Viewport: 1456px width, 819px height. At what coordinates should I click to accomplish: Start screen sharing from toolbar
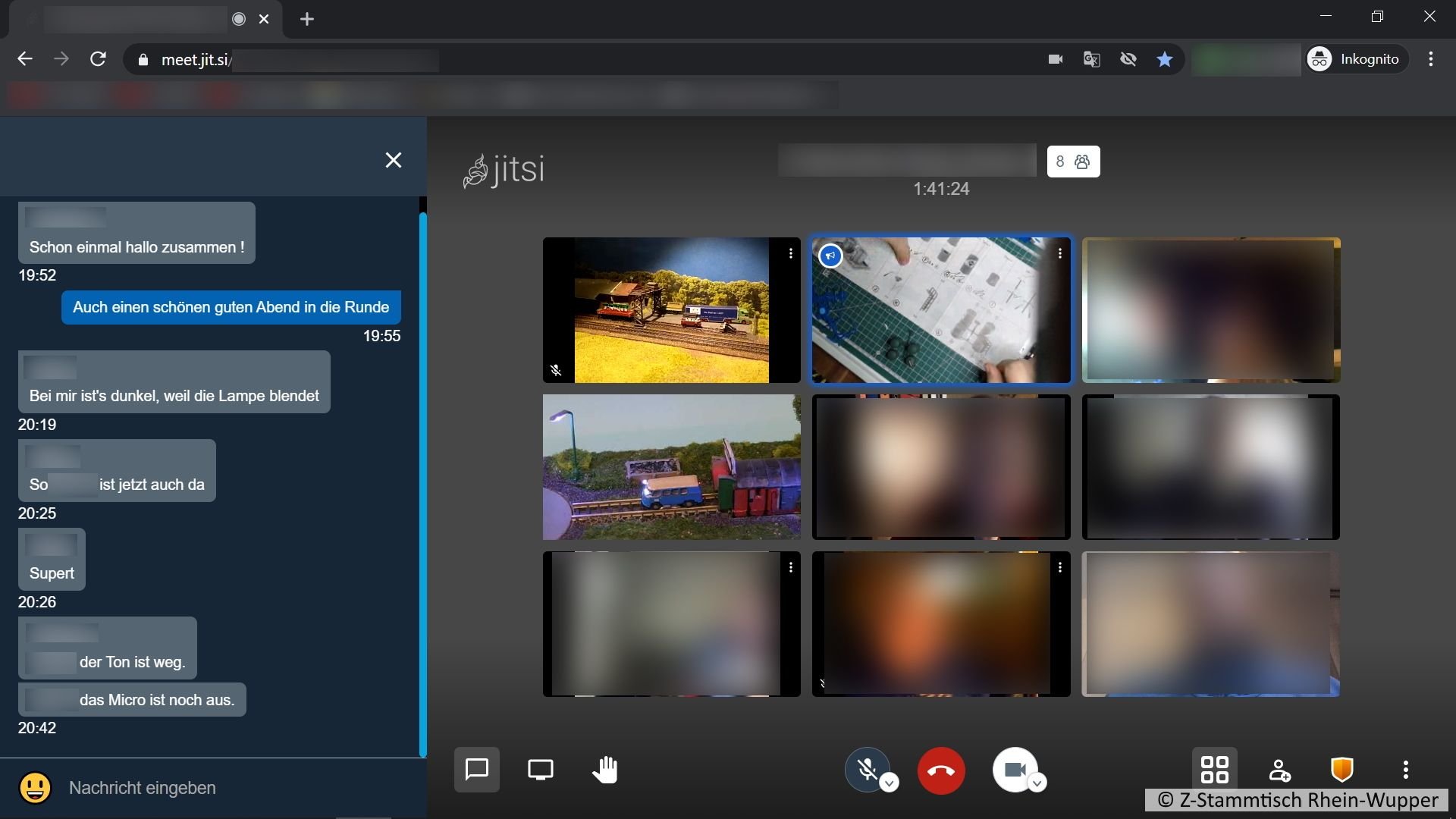click(540, 770)
